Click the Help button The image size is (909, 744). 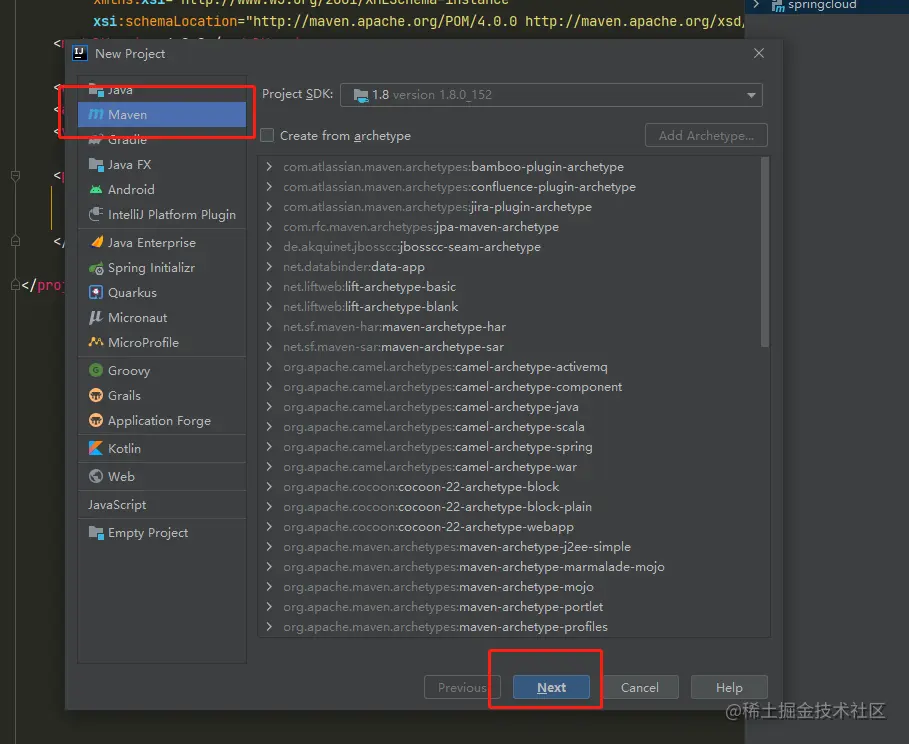(729, 687)
